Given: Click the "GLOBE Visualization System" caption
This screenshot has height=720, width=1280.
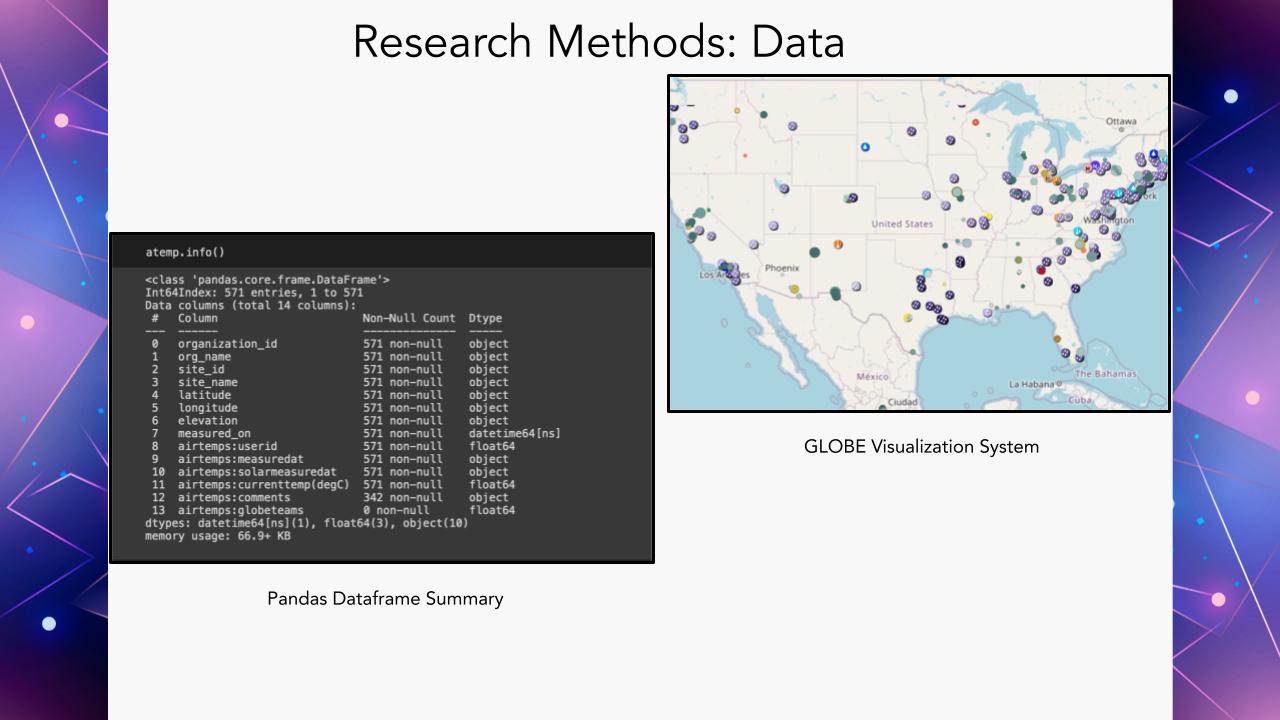Looking at the screenshot, I should click(921, 447).
